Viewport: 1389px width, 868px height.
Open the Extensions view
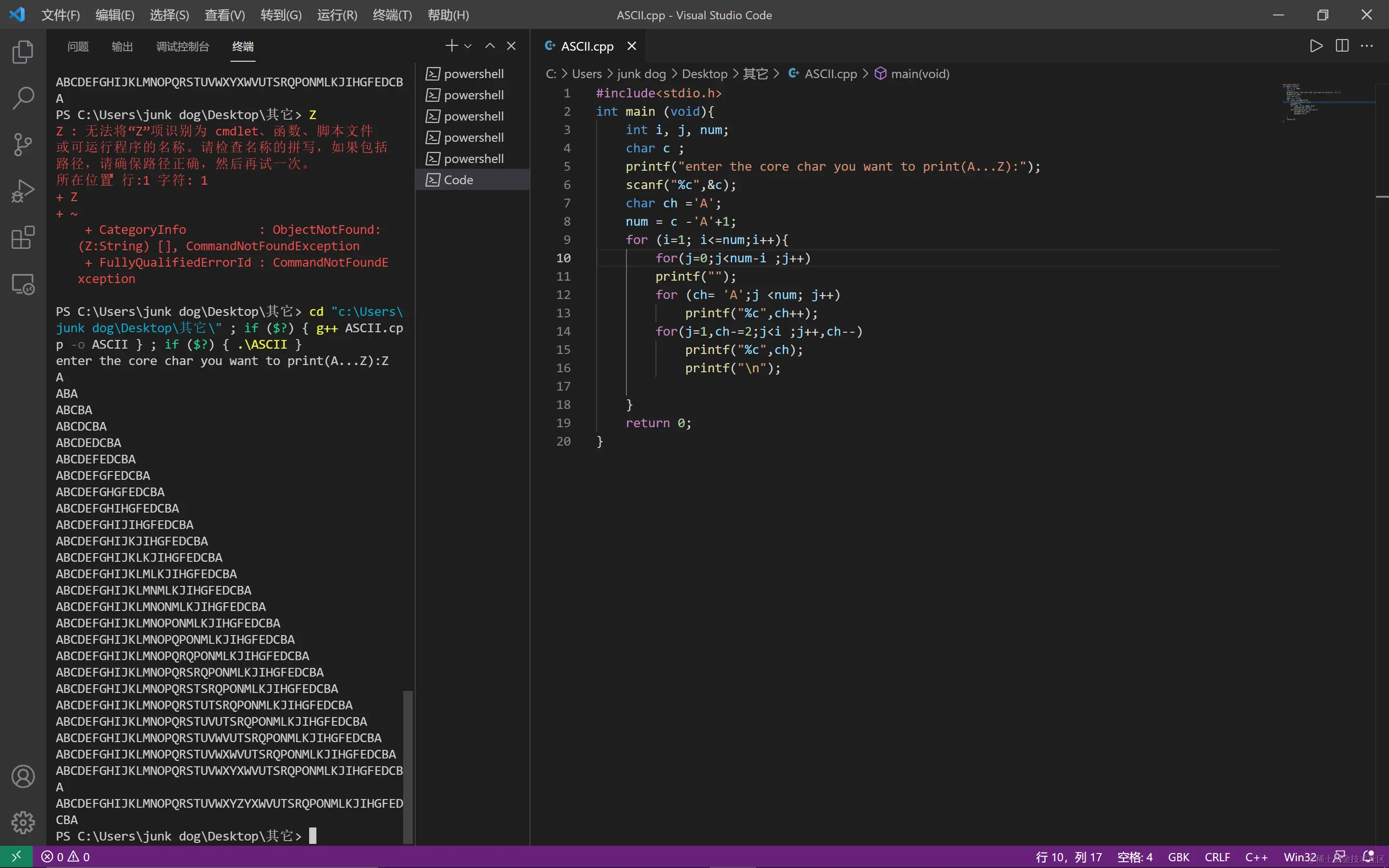[x=23, y=238]
